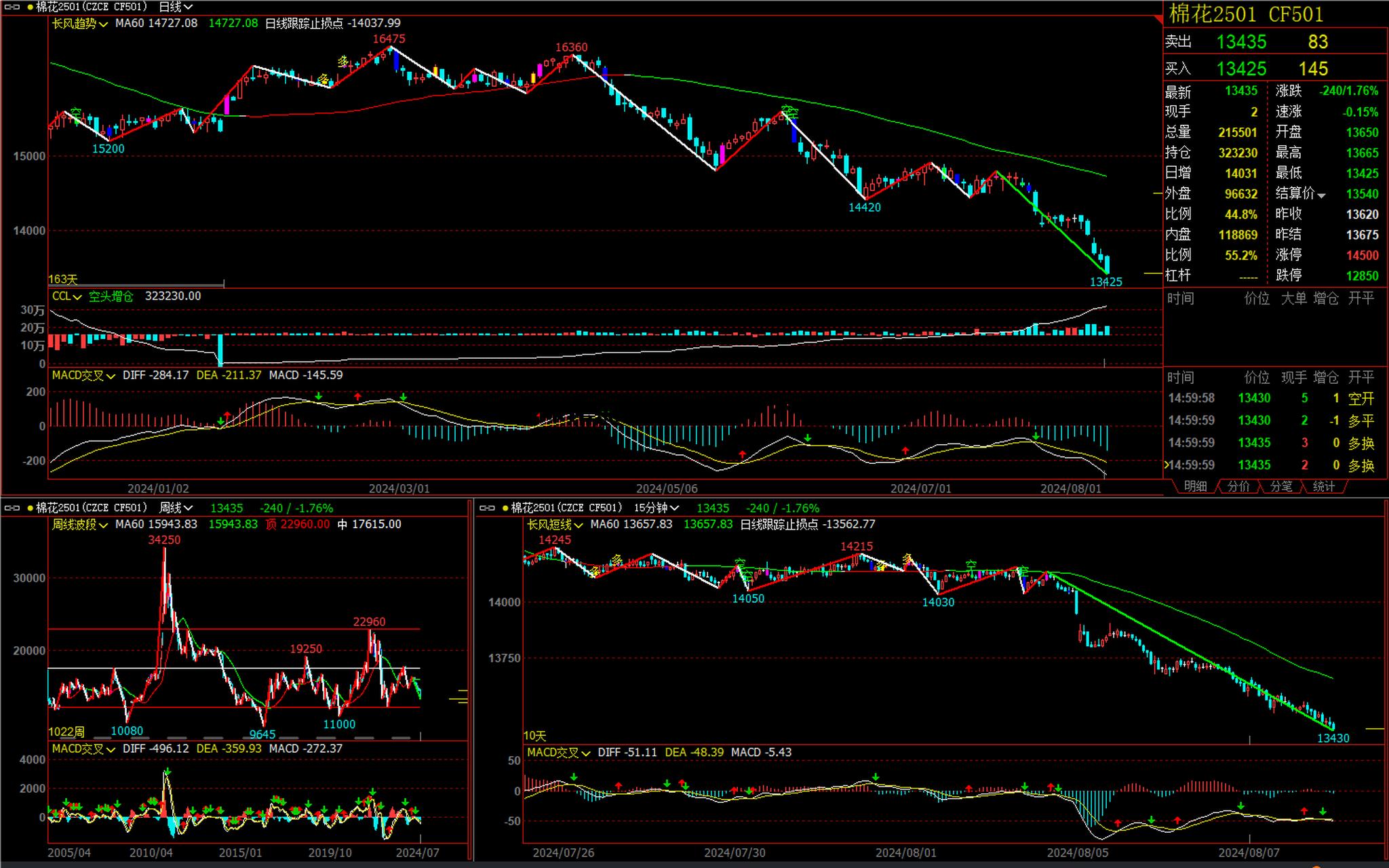This screenshot has height=868, width=1389.
Task: Expand the 长风趋势 indicator dropdown
Action: coord(80,24)
